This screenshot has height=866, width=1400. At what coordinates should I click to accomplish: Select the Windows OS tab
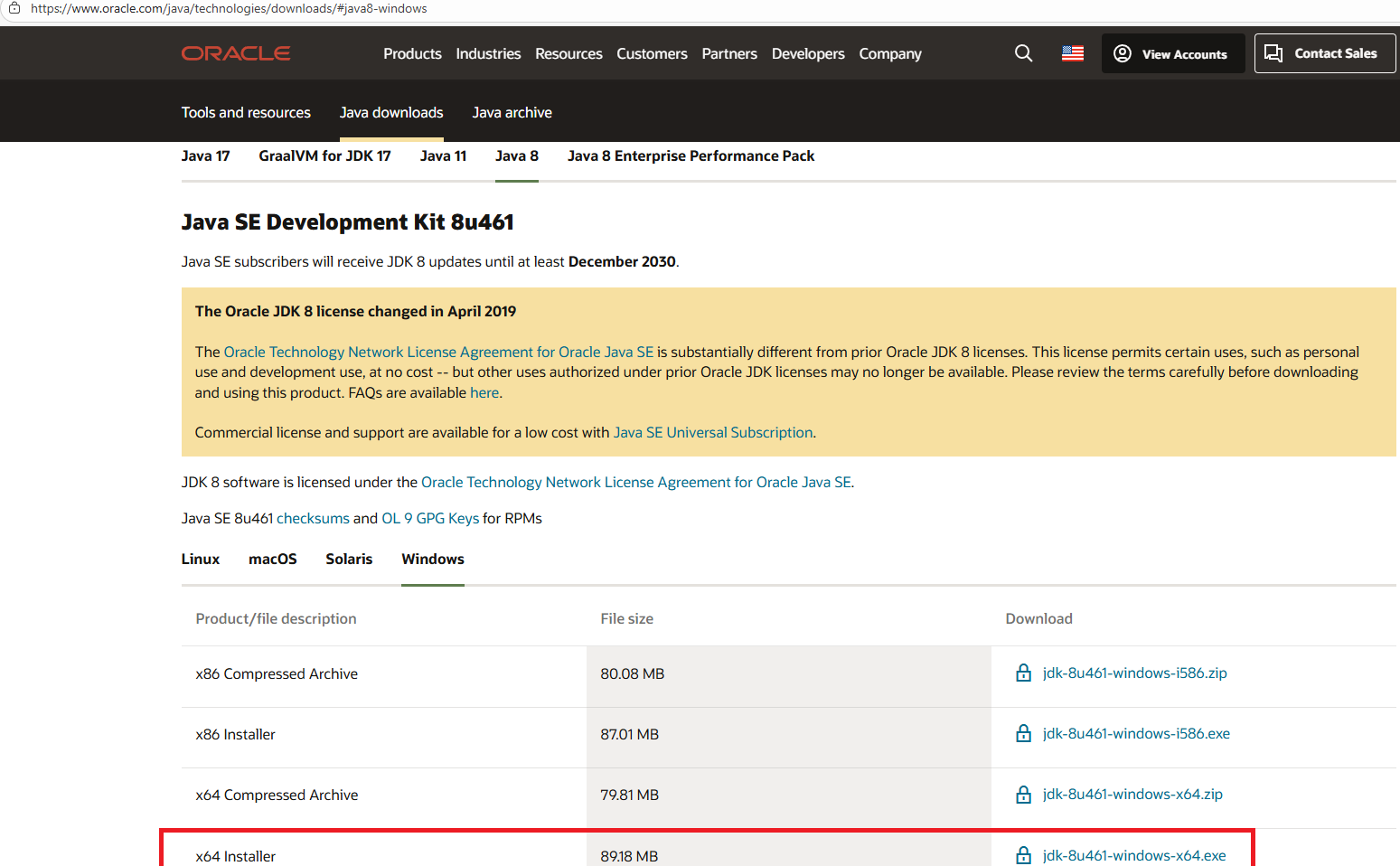tap(433, 559)
